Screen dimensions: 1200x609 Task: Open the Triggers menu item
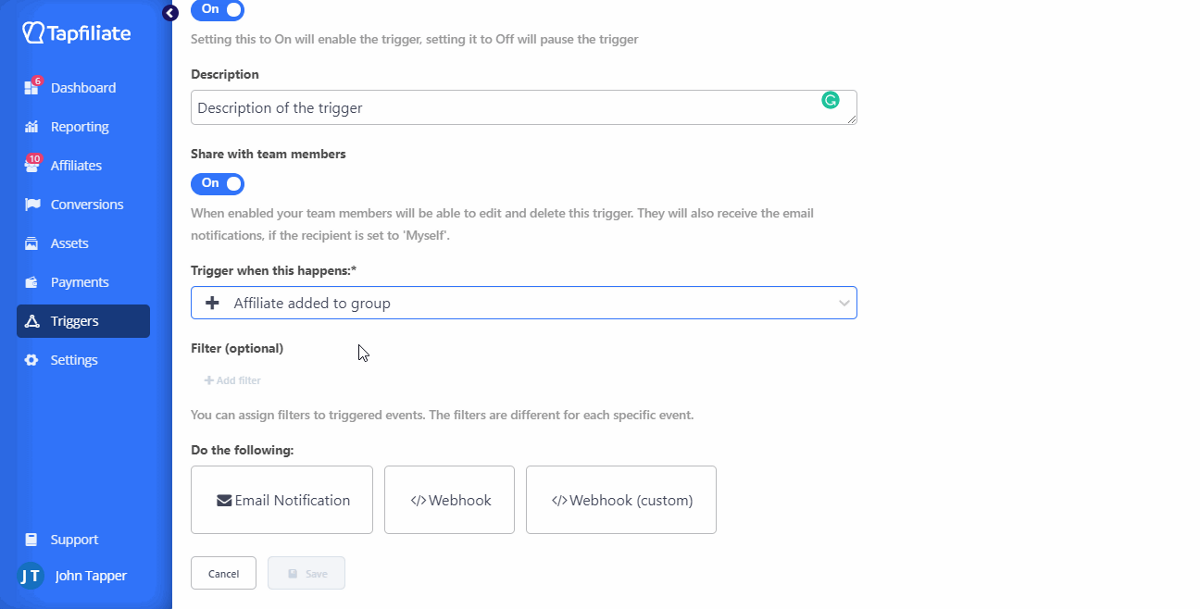tap(83, 321)
